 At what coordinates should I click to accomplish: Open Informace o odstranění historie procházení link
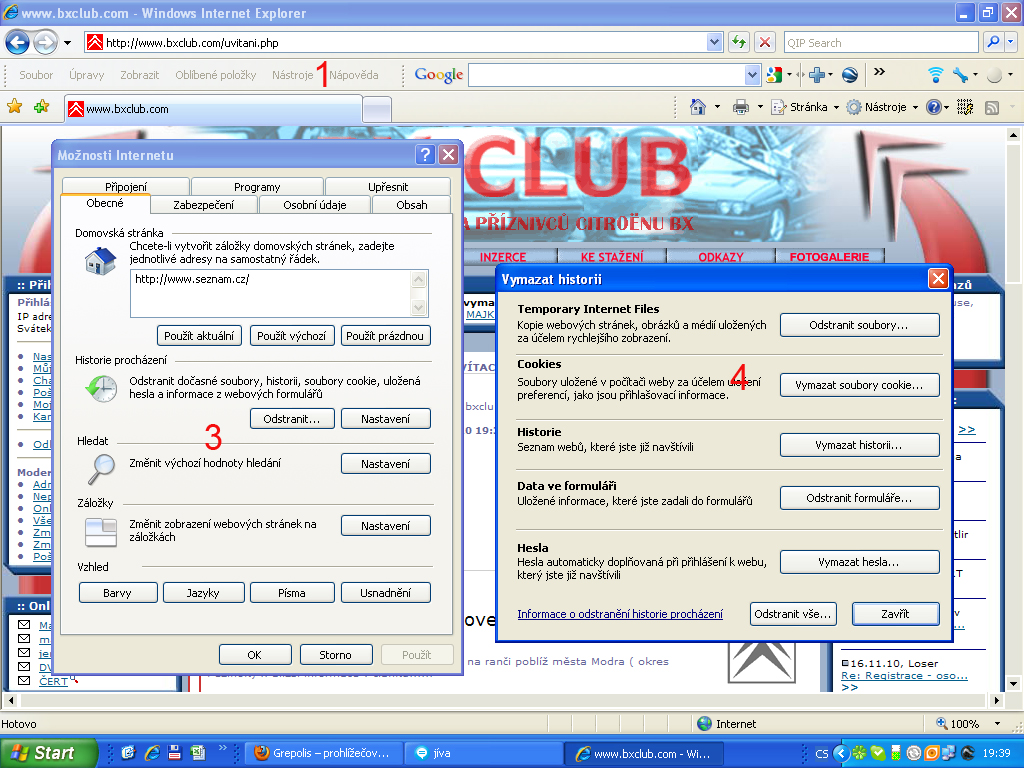(x=620, y=614)
